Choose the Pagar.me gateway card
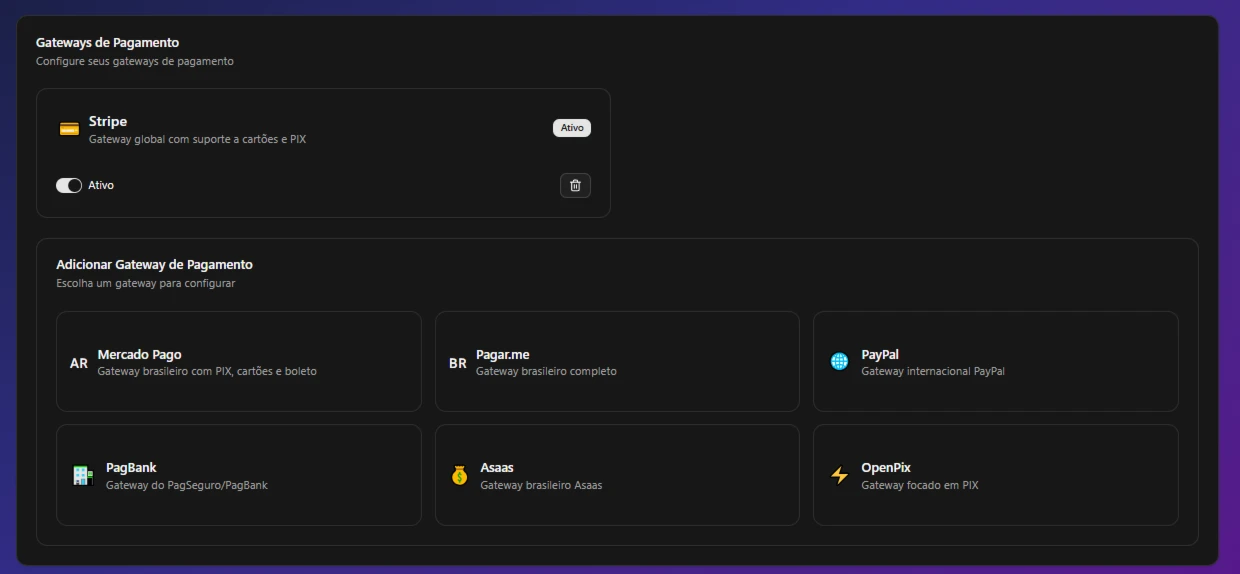The height and width of the screenshot is (574, 1240). 617,361
